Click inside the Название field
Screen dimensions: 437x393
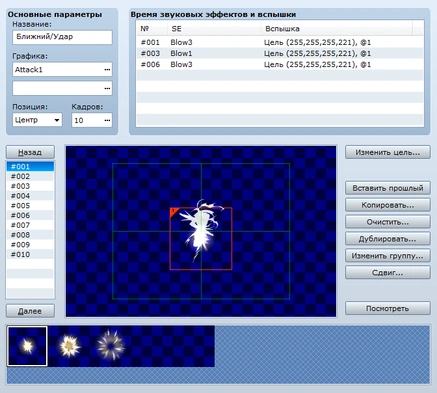click(62, 37)
